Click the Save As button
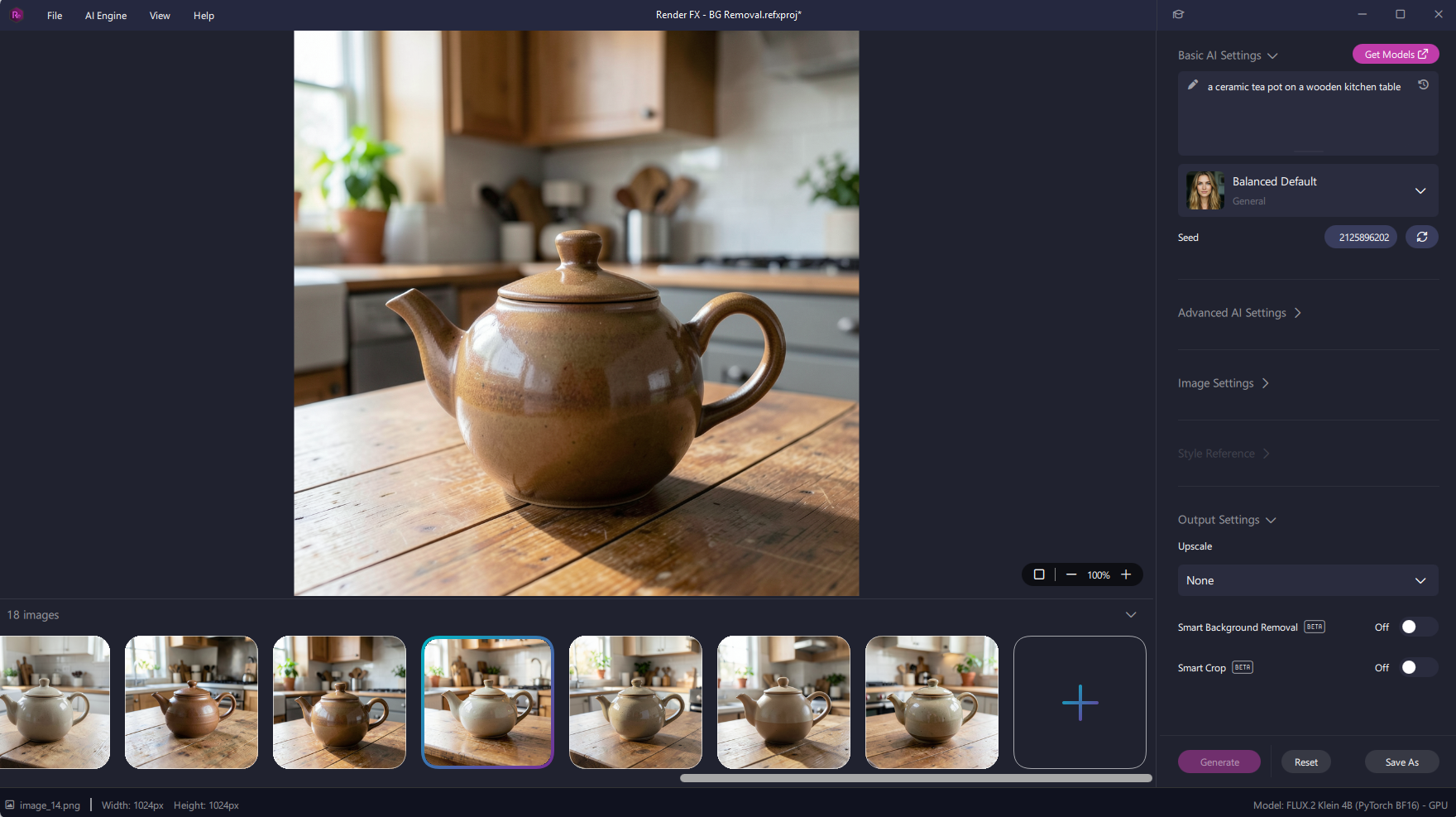This screenshot has width=1456, height=817. click(x=1401, y=762)
